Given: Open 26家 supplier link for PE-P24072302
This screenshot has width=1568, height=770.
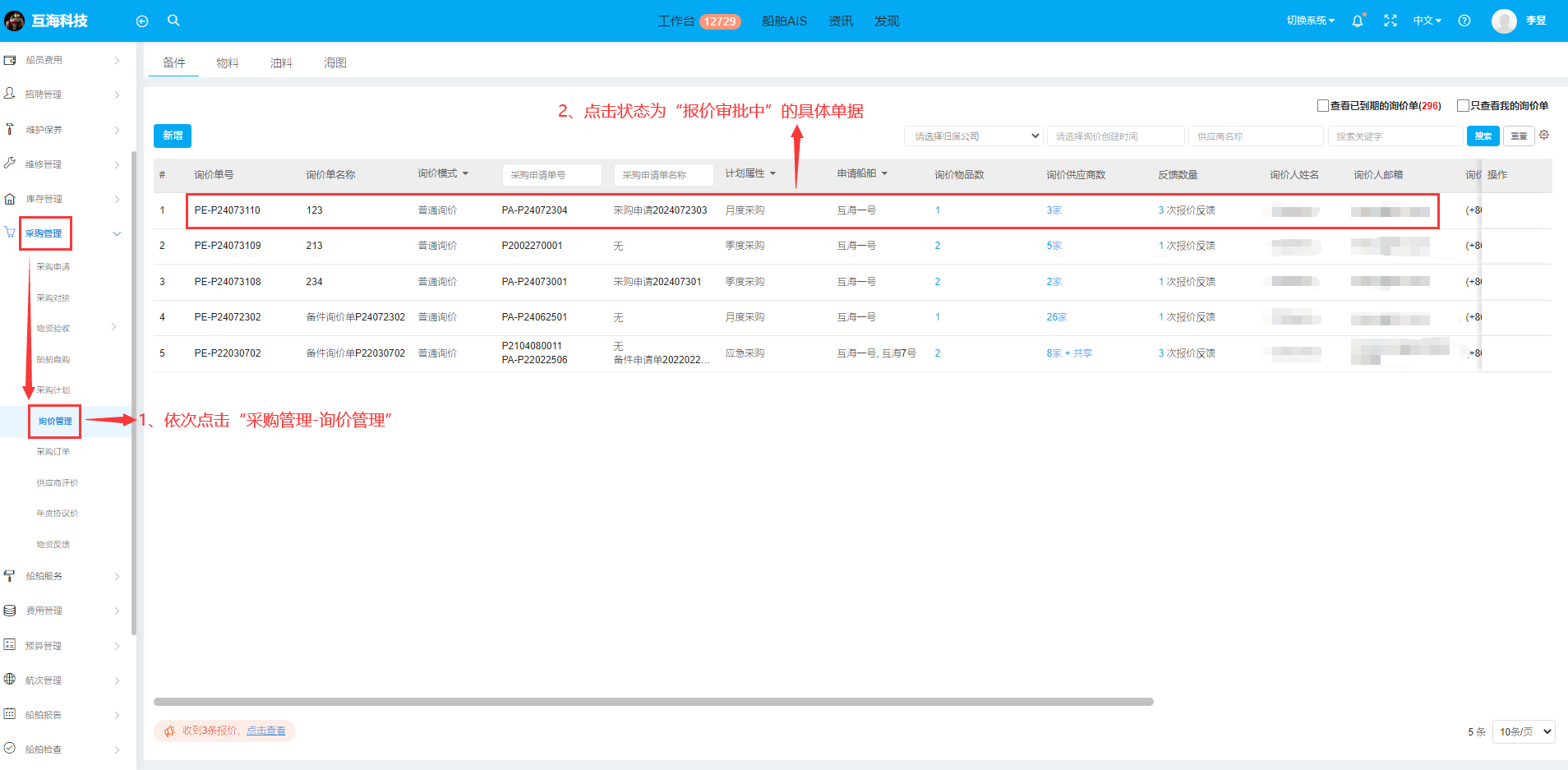Looking at the screenshot, I should click(x=1057, y=317).
